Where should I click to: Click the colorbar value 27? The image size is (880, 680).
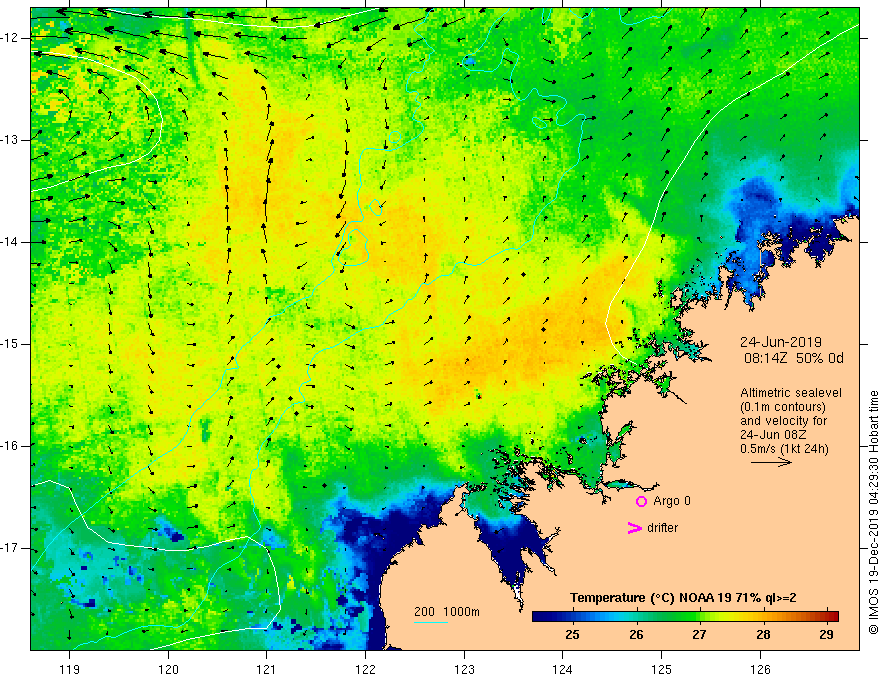tap(699, 635)
